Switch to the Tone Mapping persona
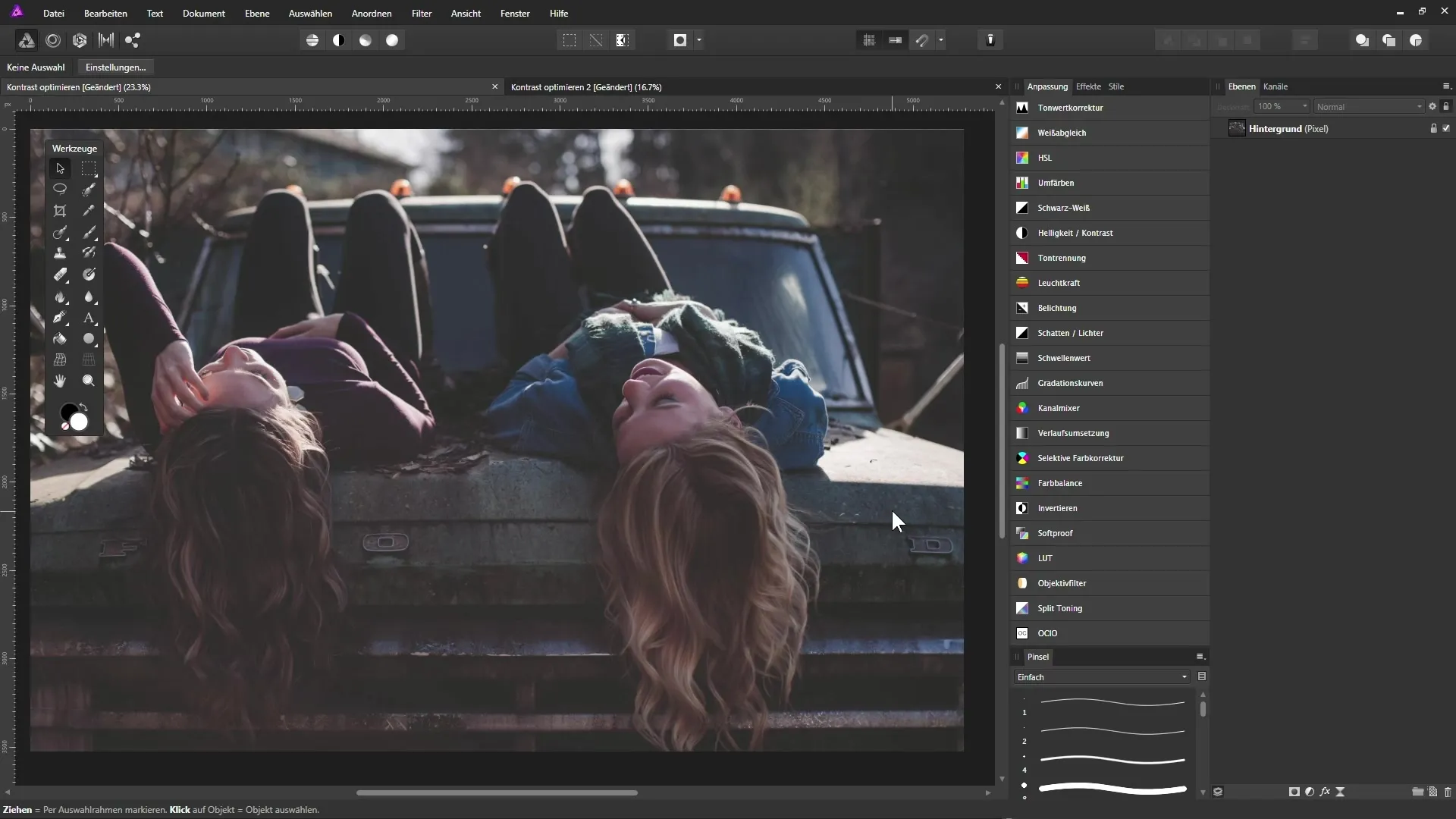This screenshot has width=1456, height=819. pyautogui.click(x=106, y=40)
